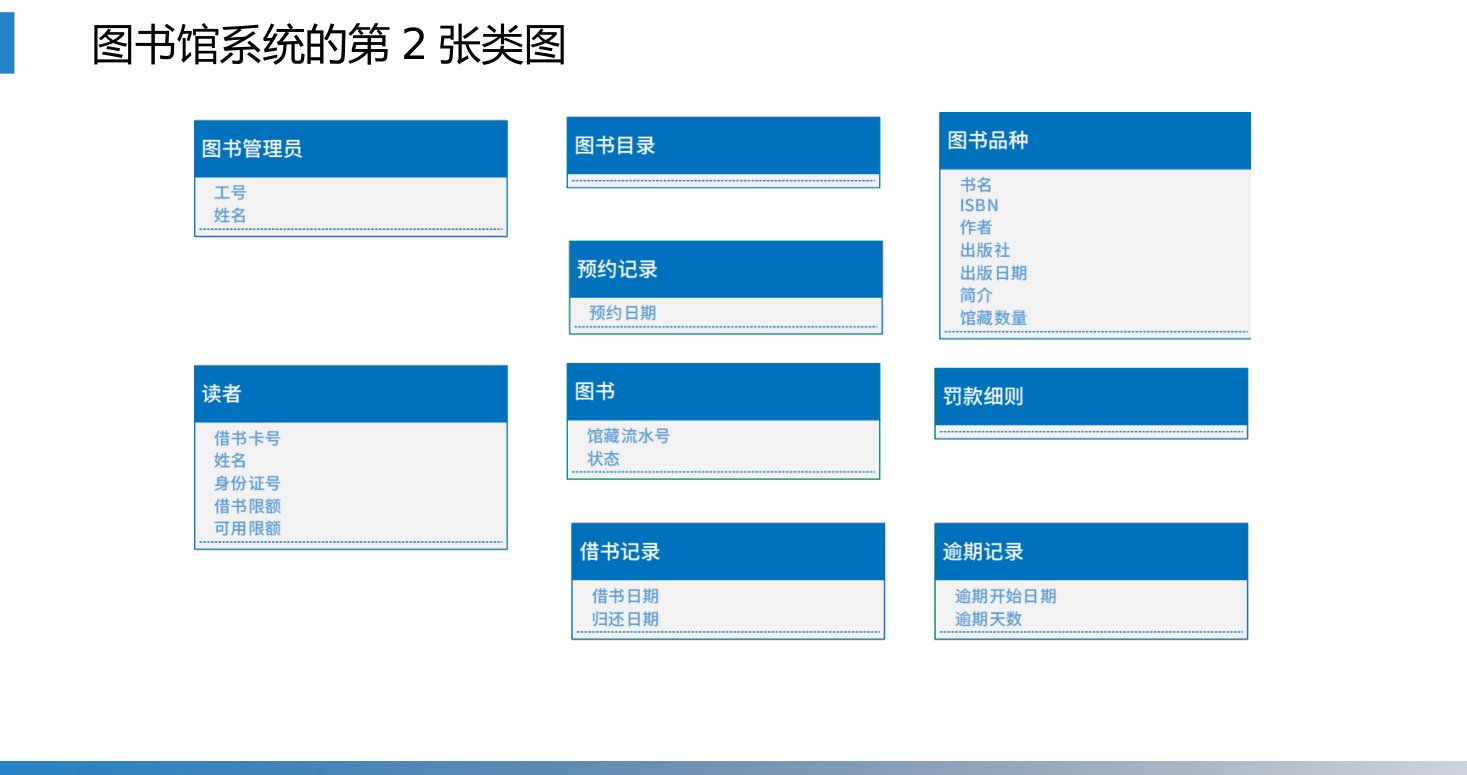Click the 作者 attribute

click(976, 227)
